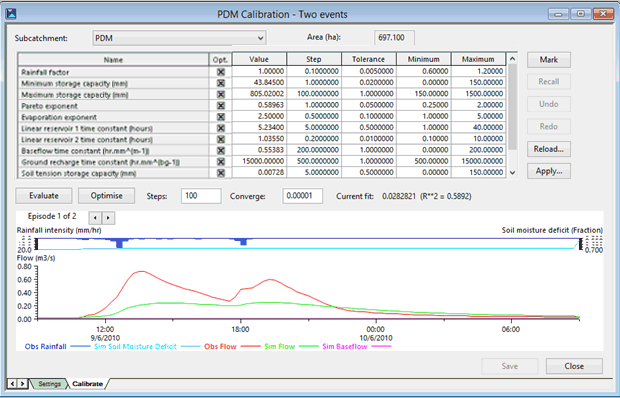The width and height of the screenshot is (620, 398).
Task: Click the Step column header
Action: tap(314, 59)
